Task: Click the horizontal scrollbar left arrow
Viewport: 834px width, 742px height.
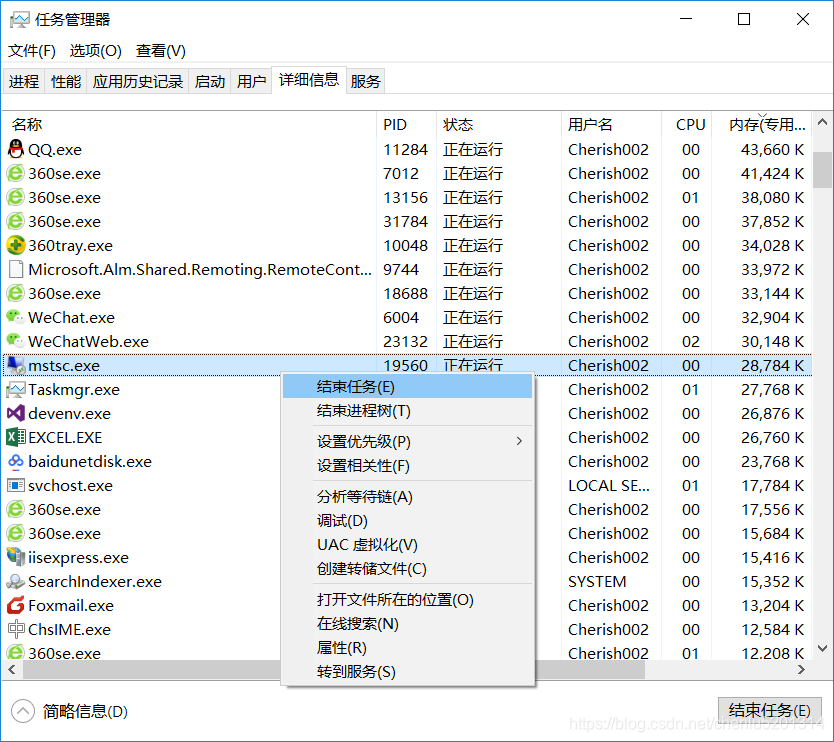Action: (12, 670)
